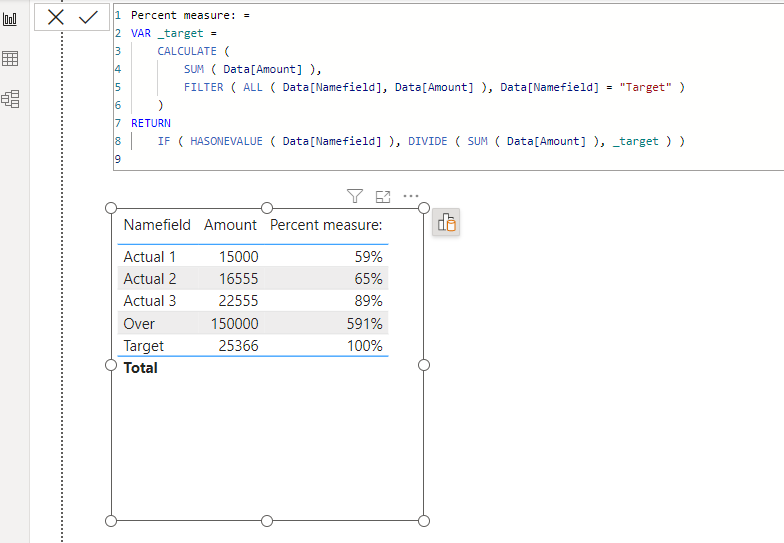
Task: Click the 15000 amount cell
Action: click(238, 256)
